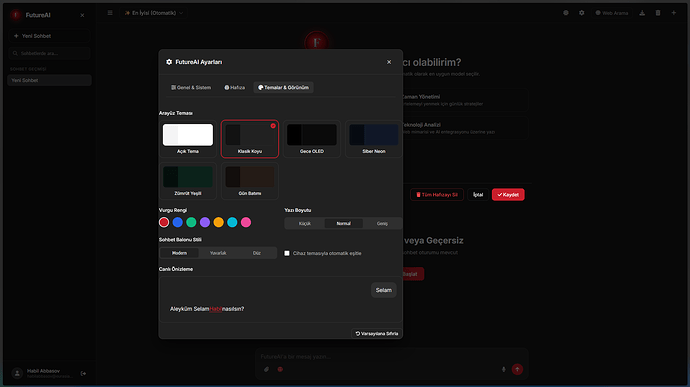Viewport: 690px width, 387px height.
Task: Set font size to Geniş
Action: tap(382, 224)
